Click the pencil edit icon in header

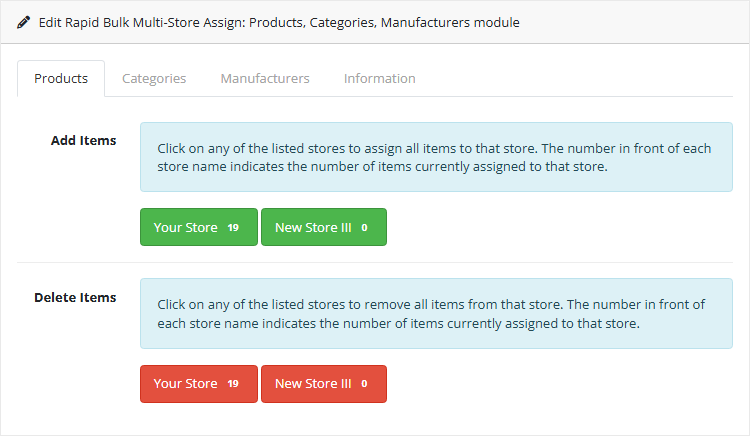[24, 22]
